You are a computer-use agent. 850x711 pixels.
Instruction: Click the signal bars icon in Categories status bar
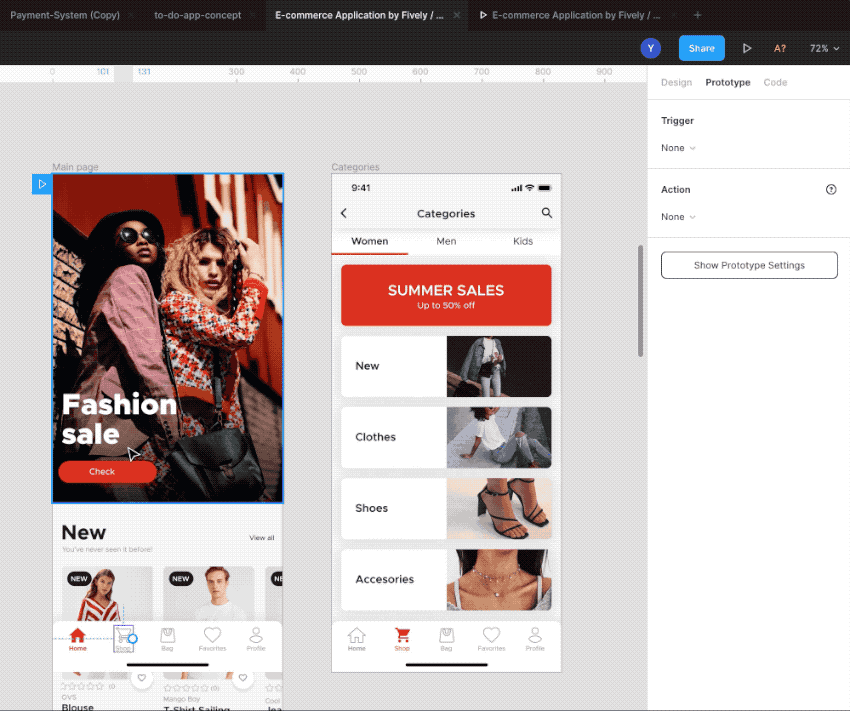pyautogui.click(x=517, y=188)
